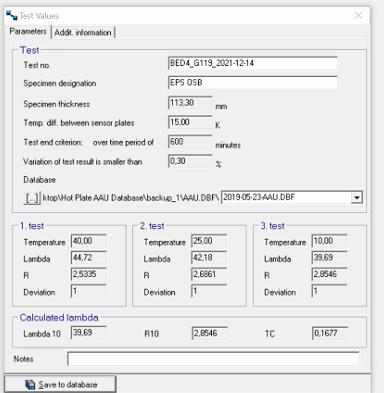Click the 'Notes' label

[23, 359]
